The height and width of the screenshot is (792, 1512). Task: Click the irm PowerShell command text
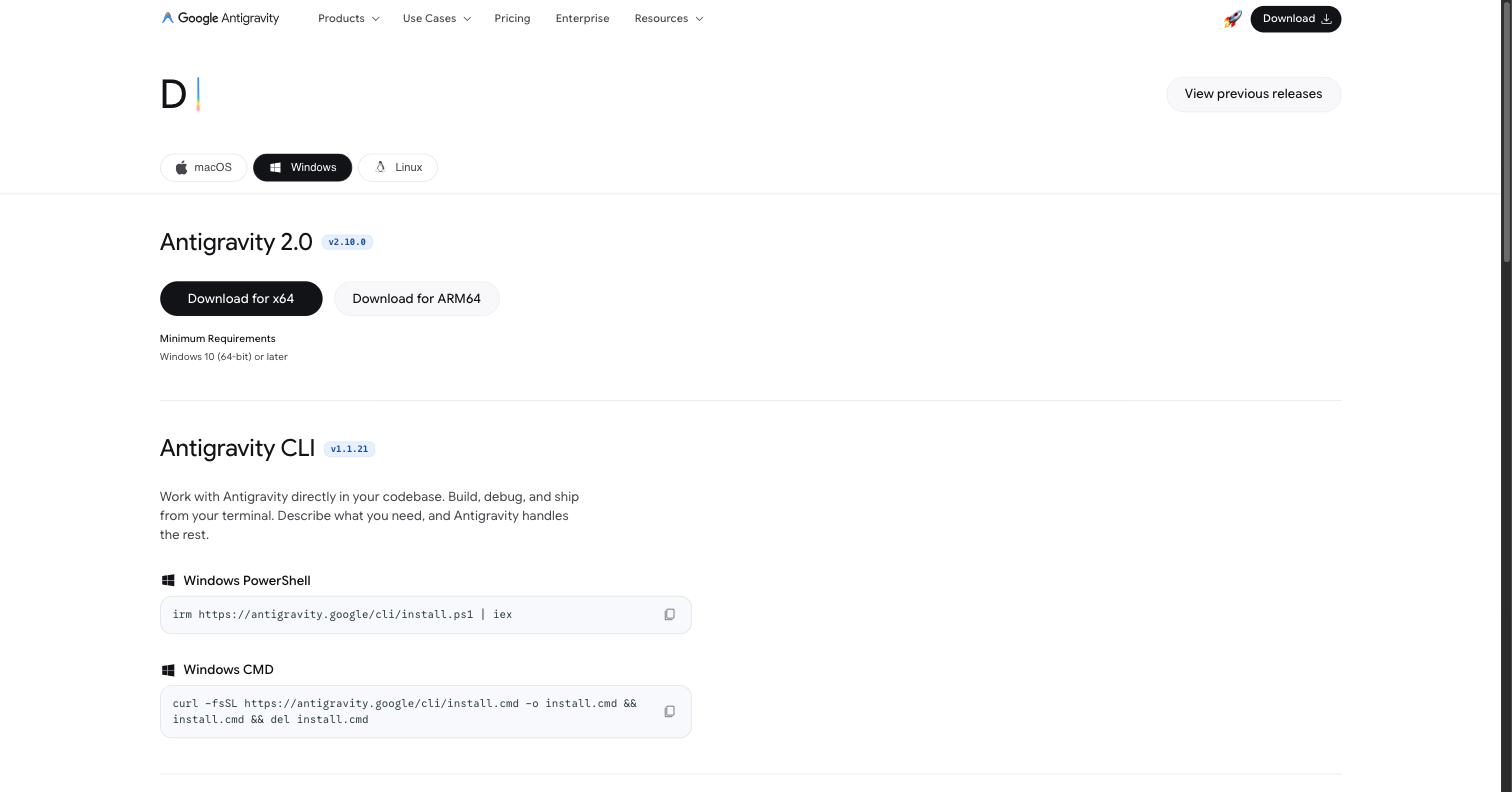click(x=342, y=615)
